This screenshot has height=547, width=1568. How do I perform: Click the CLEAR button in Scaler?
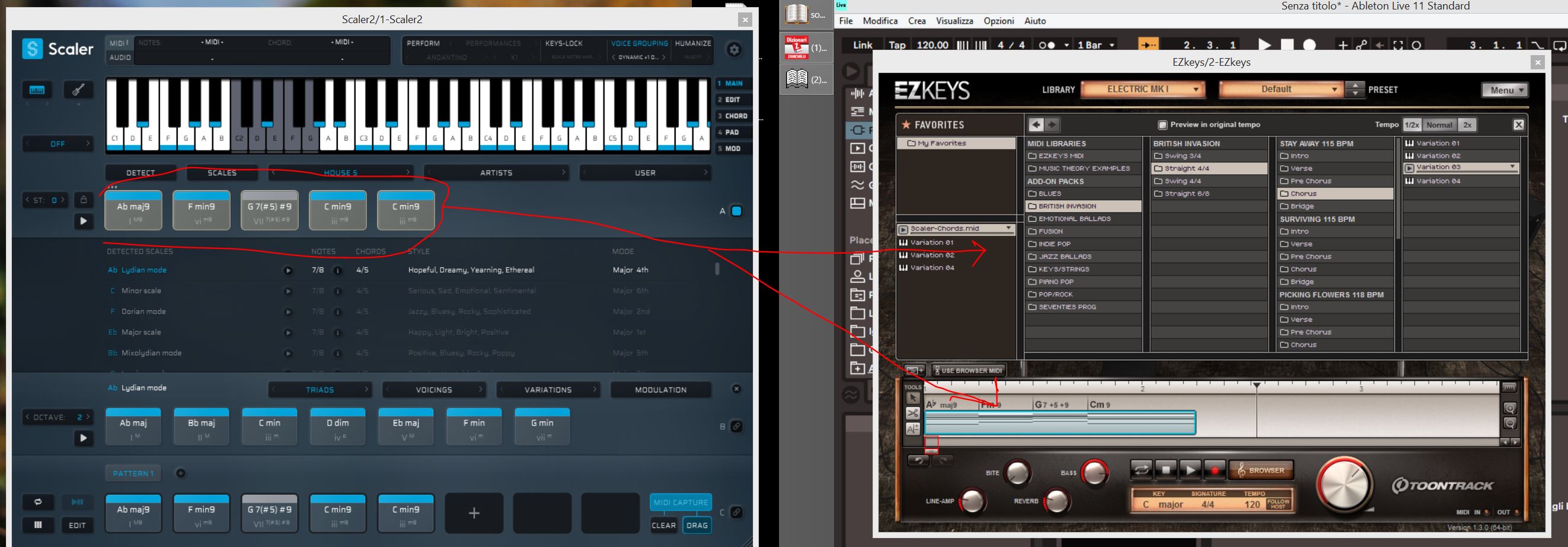pyautogui.click(x=663, y=525)
